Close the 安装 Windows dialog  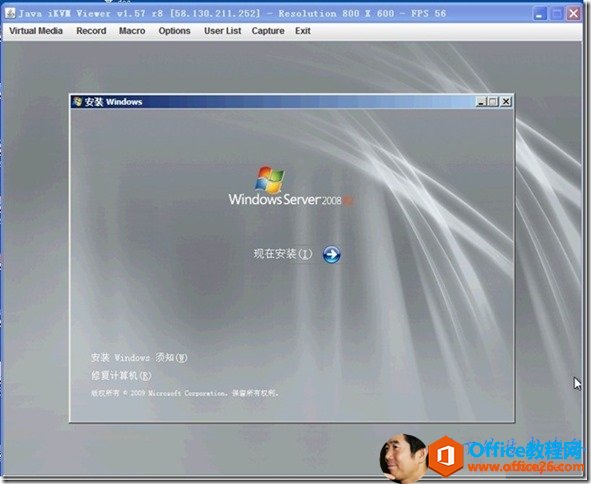click(506, 101)
